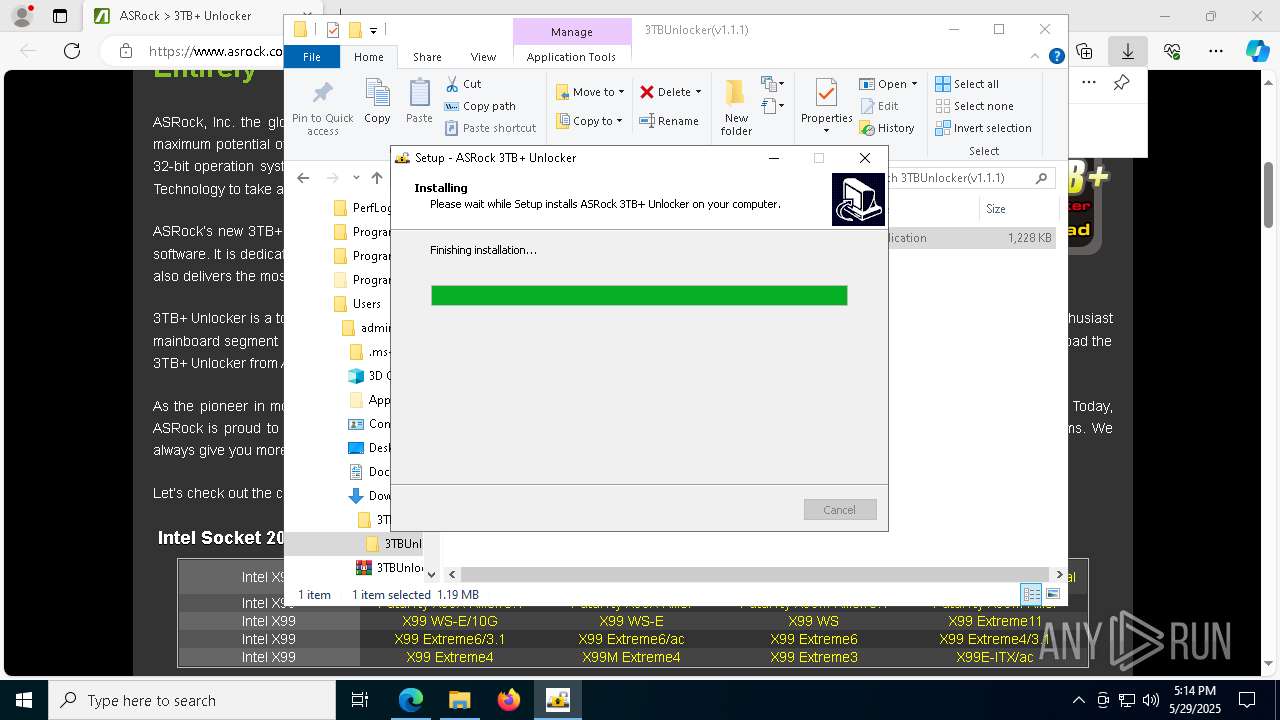This screenshot has height=720, width=1280.
Task: Open notifications center icon
Action: (1248, 700)
